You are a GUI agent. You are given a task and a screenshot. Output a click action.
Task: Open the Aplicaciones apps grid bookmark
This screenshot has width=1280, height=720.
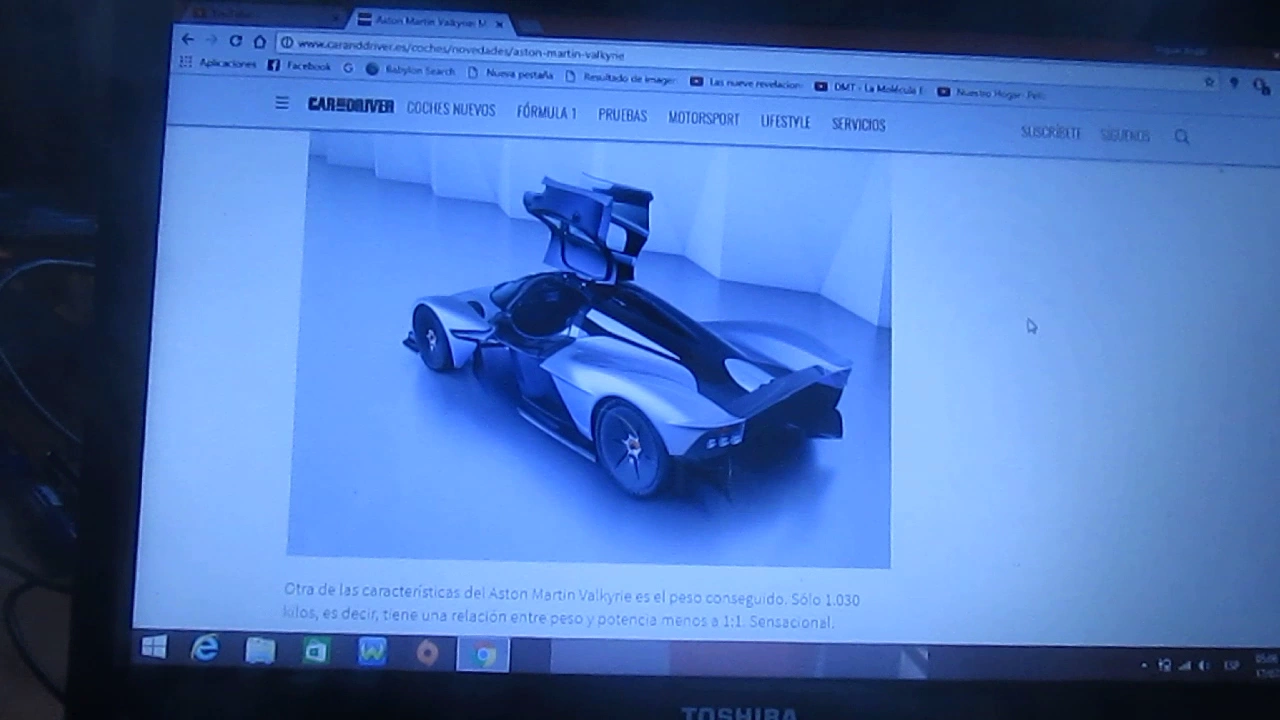pyautogui.click(x=218, y=63)
